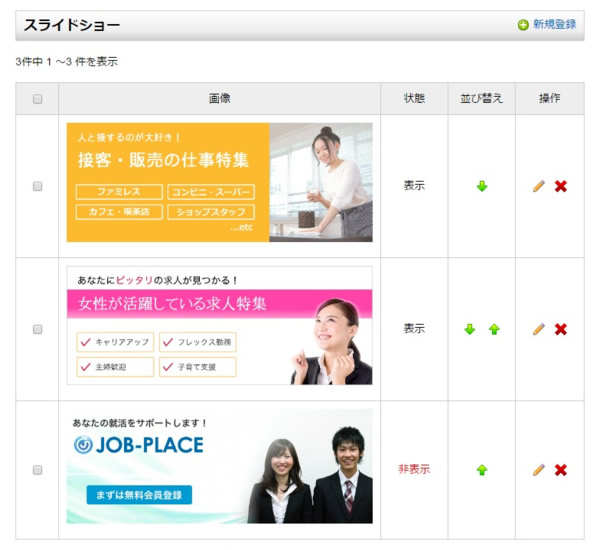Viewport: 600px width, 550px height.
Task: Check the box for the 接客・販売 slide row
Action: [38, 186]
